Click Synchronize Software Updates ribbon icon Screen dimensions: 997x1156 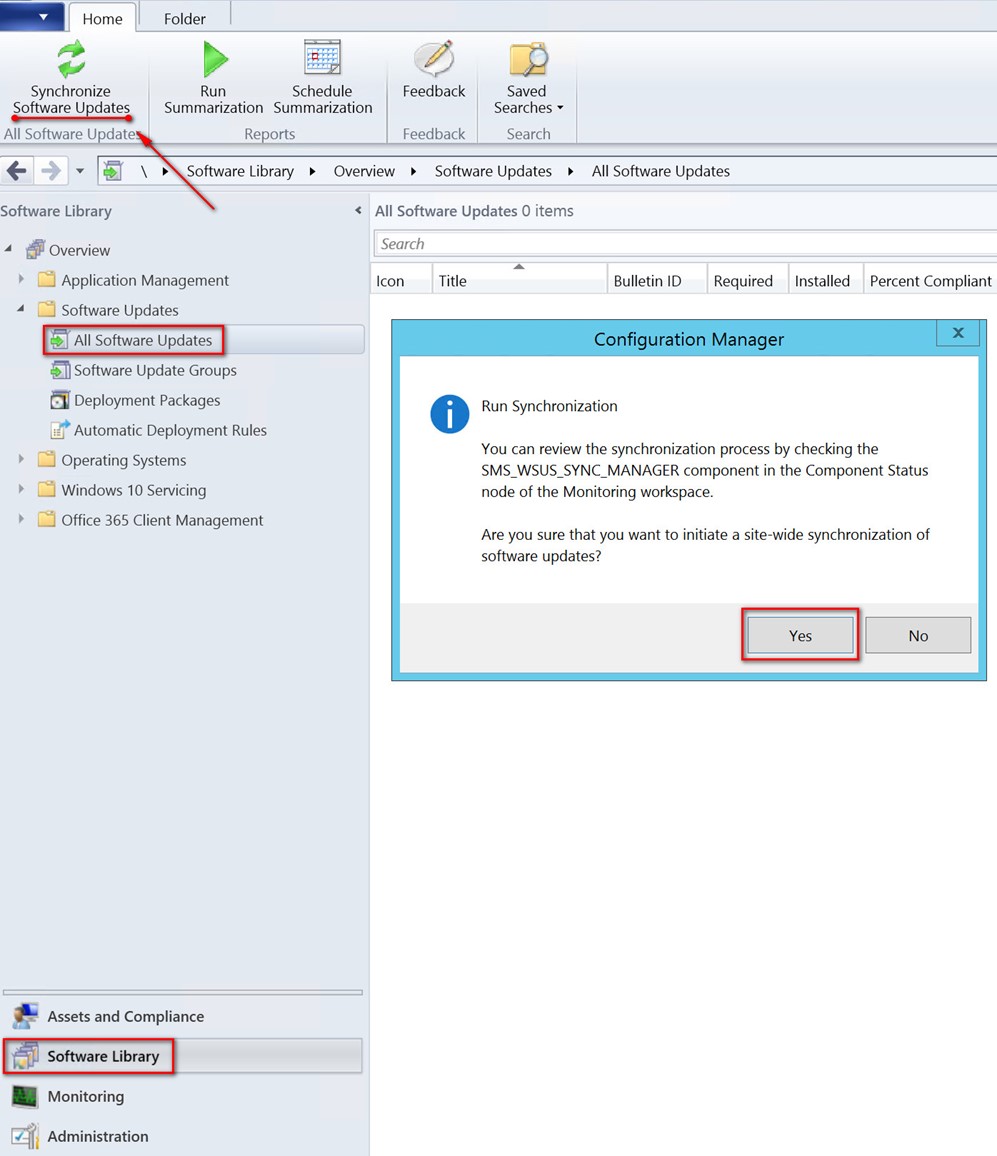pos(72,59)
